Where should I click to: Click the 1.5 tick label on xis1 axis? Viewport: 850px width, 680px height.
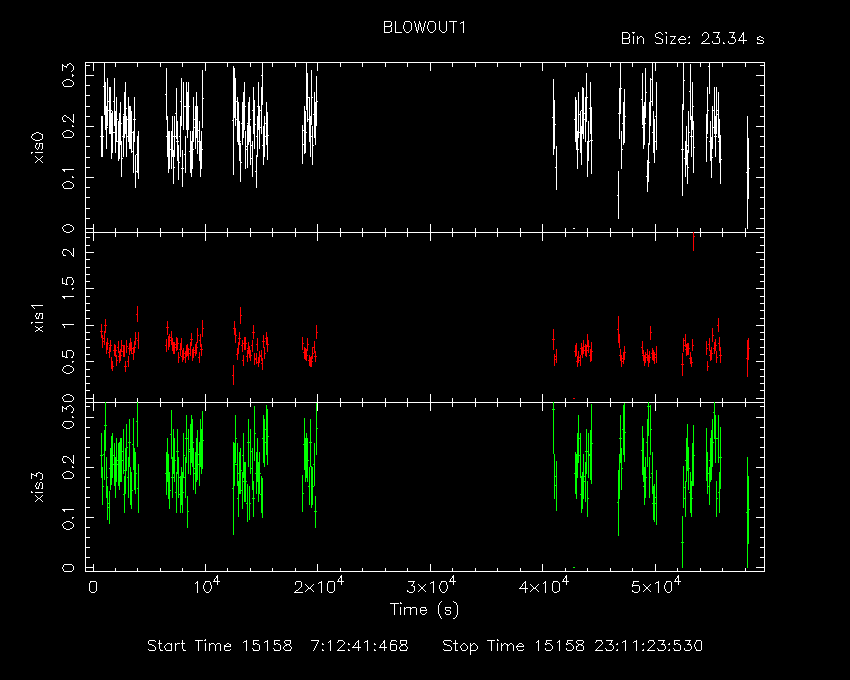coord(68,288)
